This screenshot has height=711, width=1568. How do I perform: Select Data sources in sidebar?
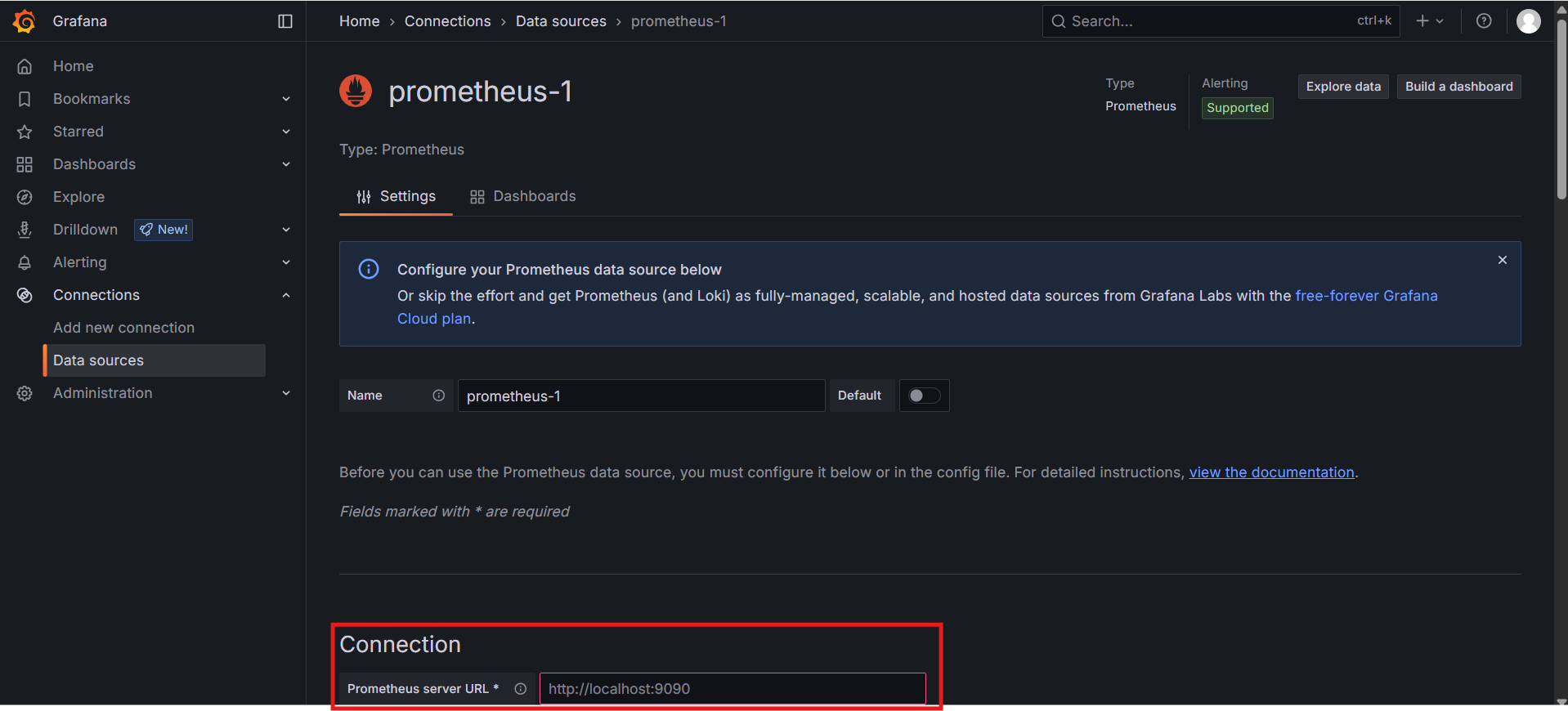click(x=155, y=360)
